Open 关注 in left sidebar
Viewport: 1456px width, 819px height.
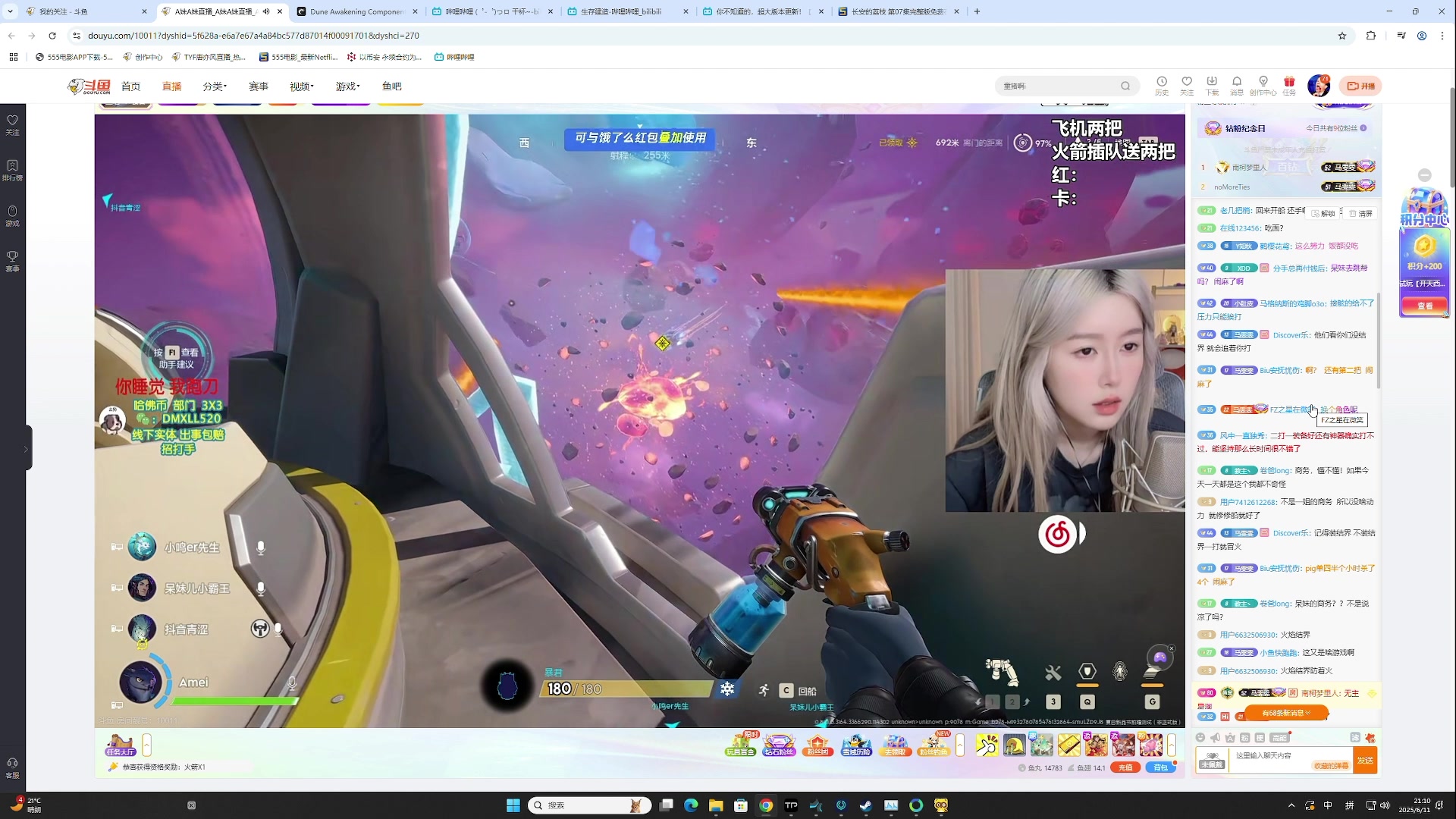tap(12, 125)
